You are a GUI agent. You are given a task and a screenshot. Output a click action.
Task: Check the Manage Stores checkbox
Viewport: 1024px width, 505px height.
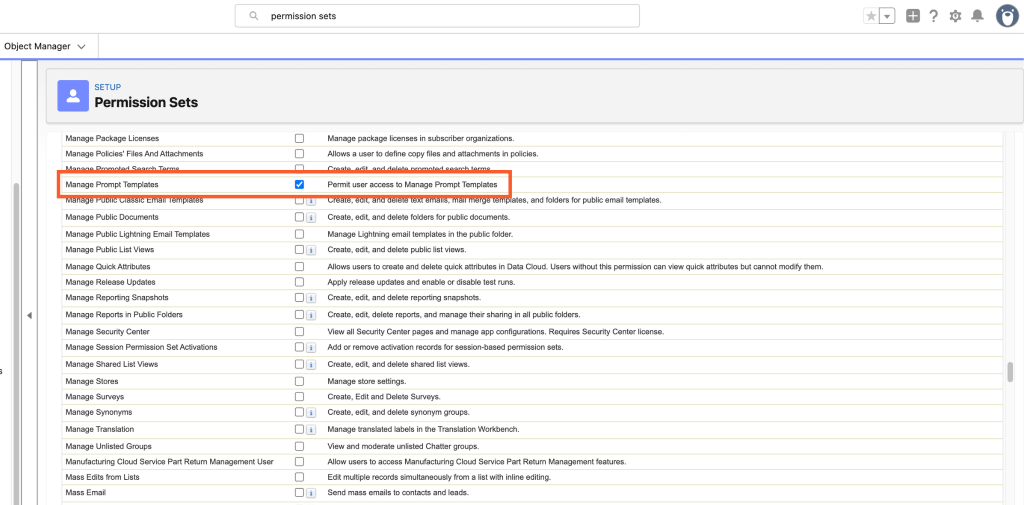299,381
